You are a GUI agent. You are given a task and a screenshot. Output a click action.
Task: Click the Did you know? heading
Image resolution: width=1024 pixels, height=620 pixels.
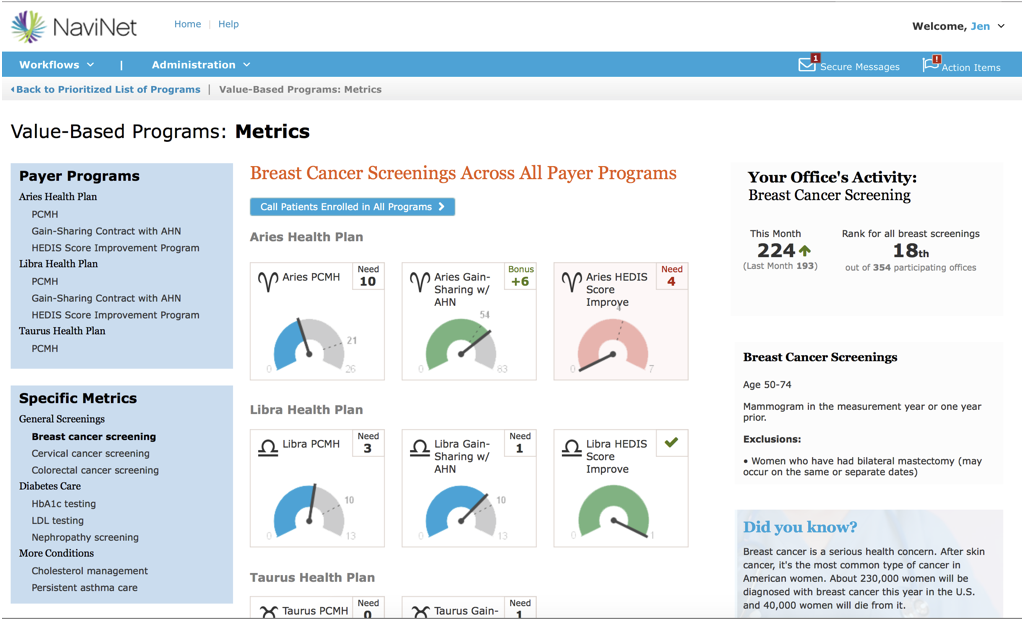pyautogui.click(x=800, y=527)
